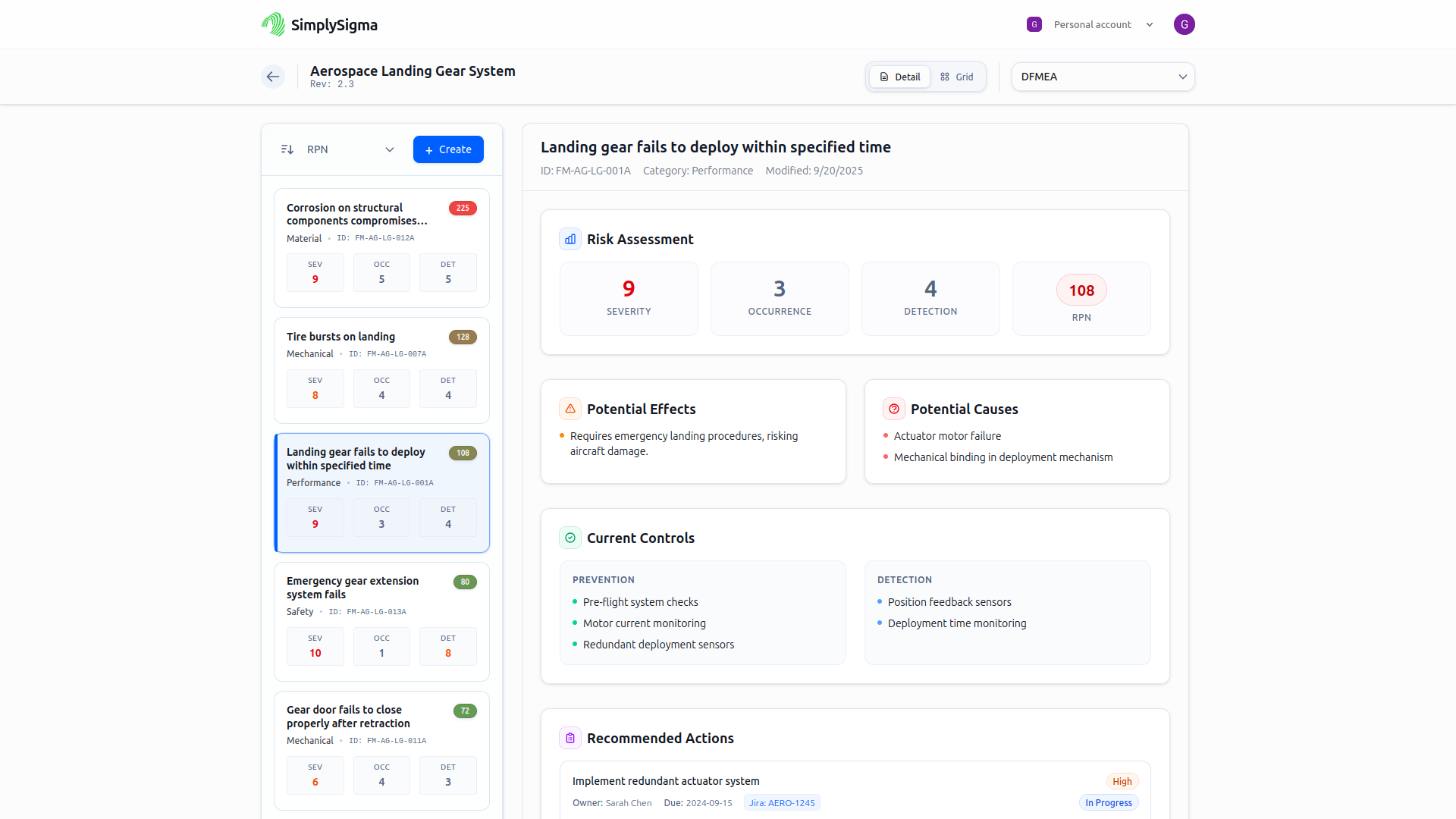The height and width of the screenshot is (819, 1456).
Task: Click the Recommended Actions clipboard icon
Action: [570, 738]
